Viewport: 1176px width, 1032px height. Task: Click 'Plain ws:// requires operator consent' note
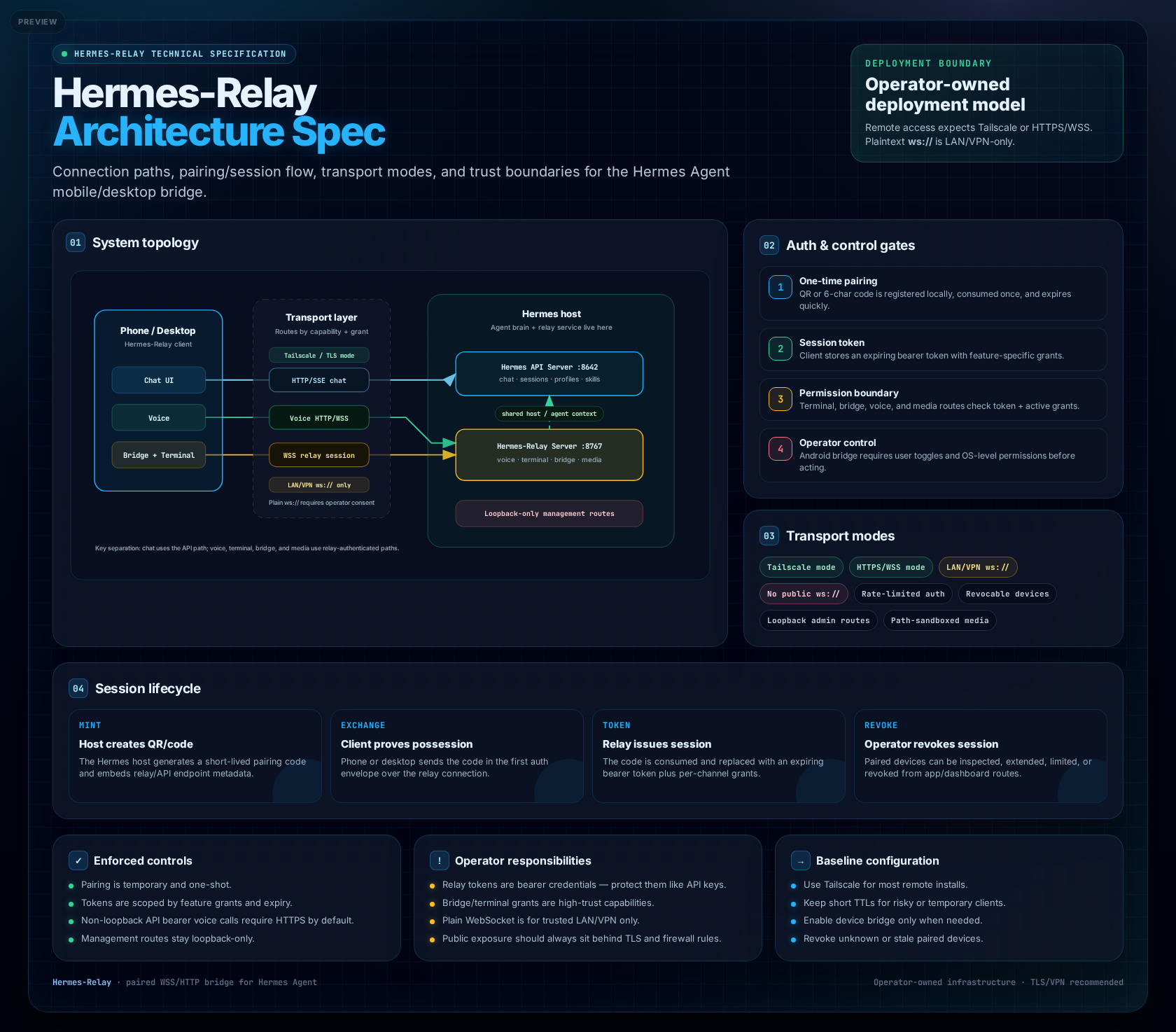click(x=321, y=503)
